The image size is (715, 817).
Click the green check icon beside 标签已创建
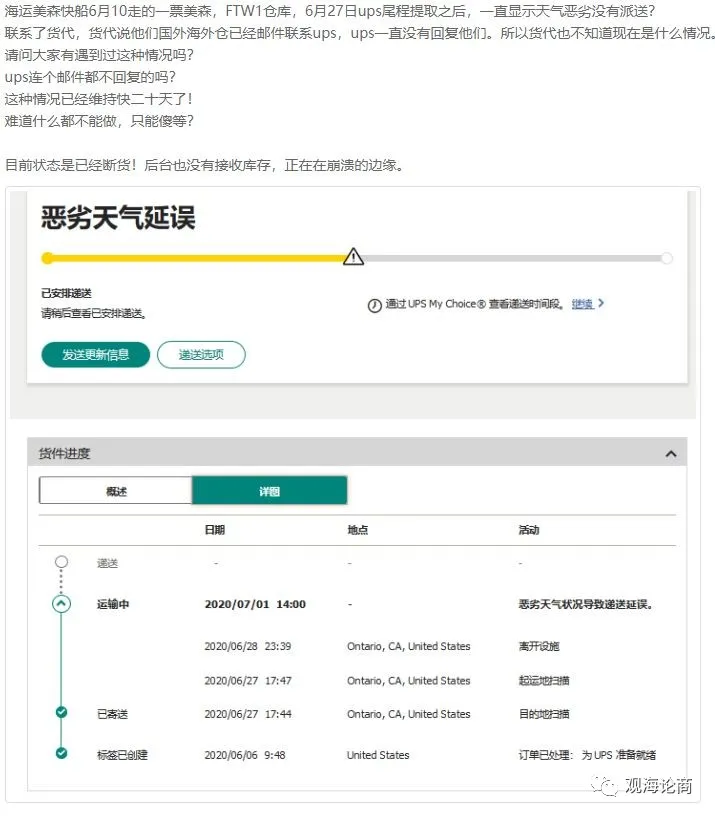pos(61,753)
